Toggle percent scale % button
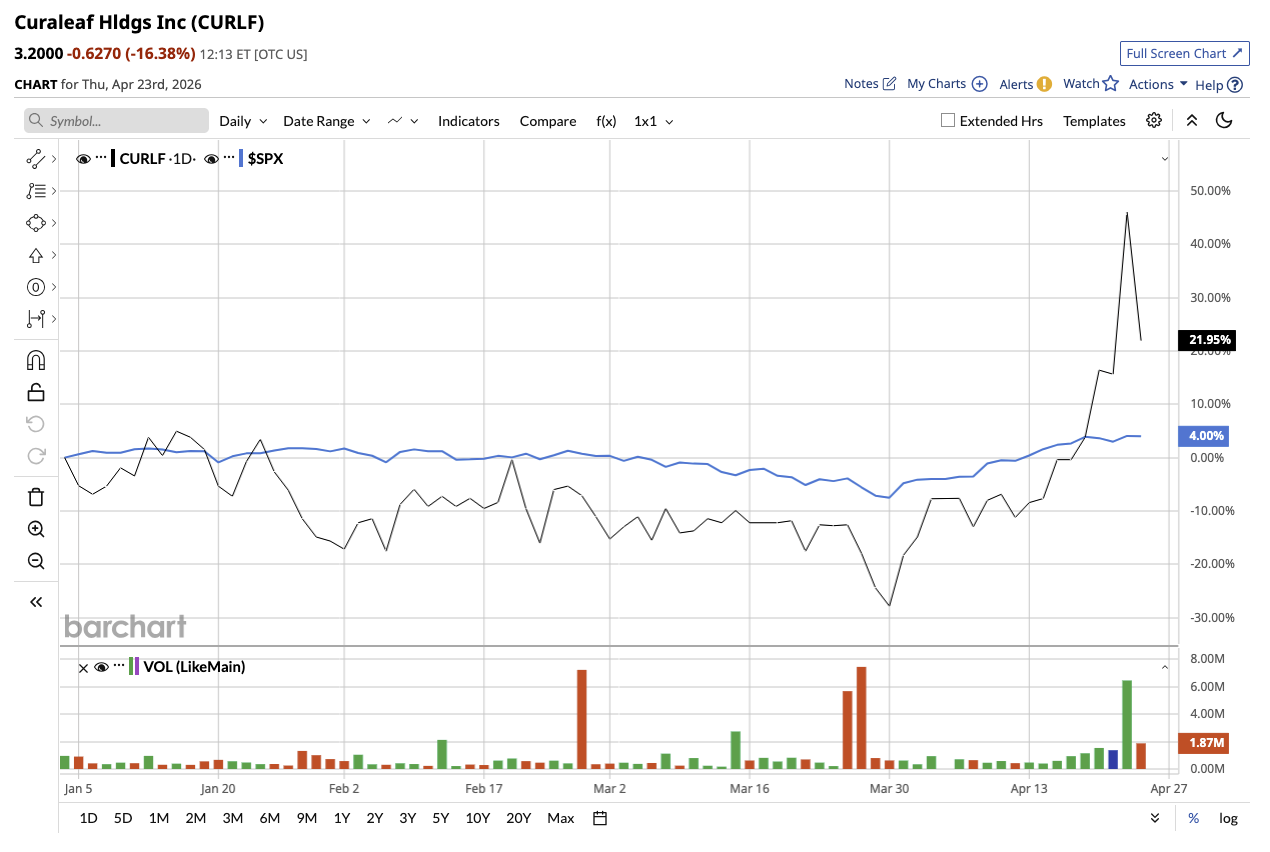Image resolution: width=1270 pixels, height=852 pixels. (1193, 818)
